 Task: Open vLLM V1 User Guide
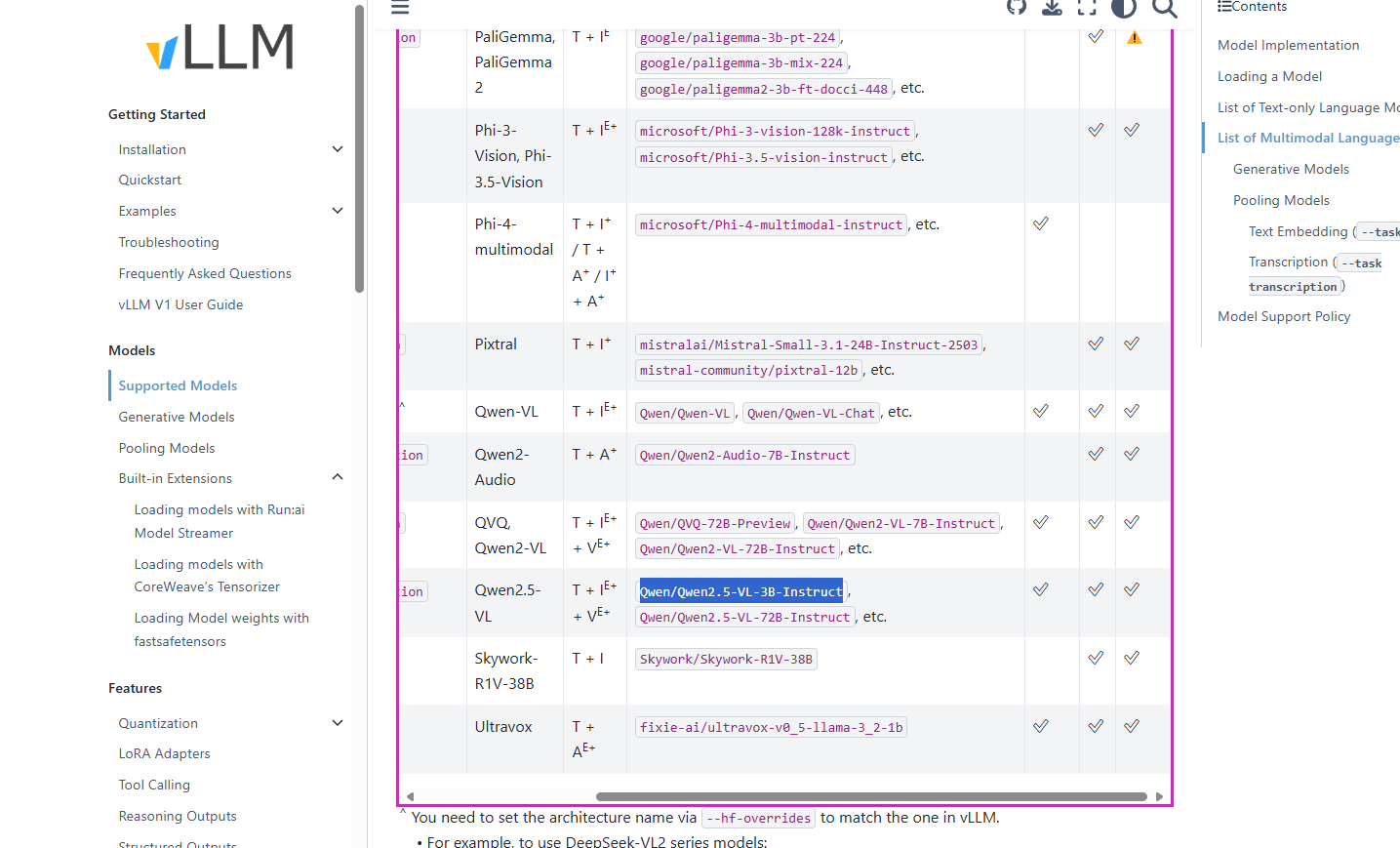pos(180,305)
